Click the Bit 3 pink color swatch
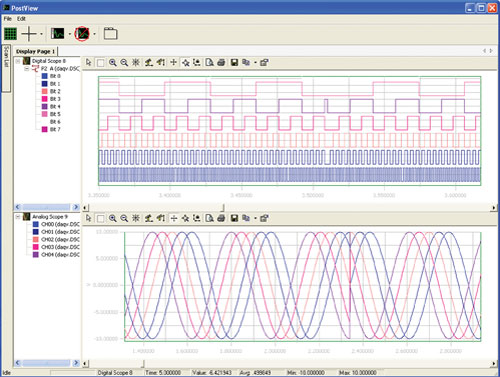500x377 pixels. (x=44, y=99)
